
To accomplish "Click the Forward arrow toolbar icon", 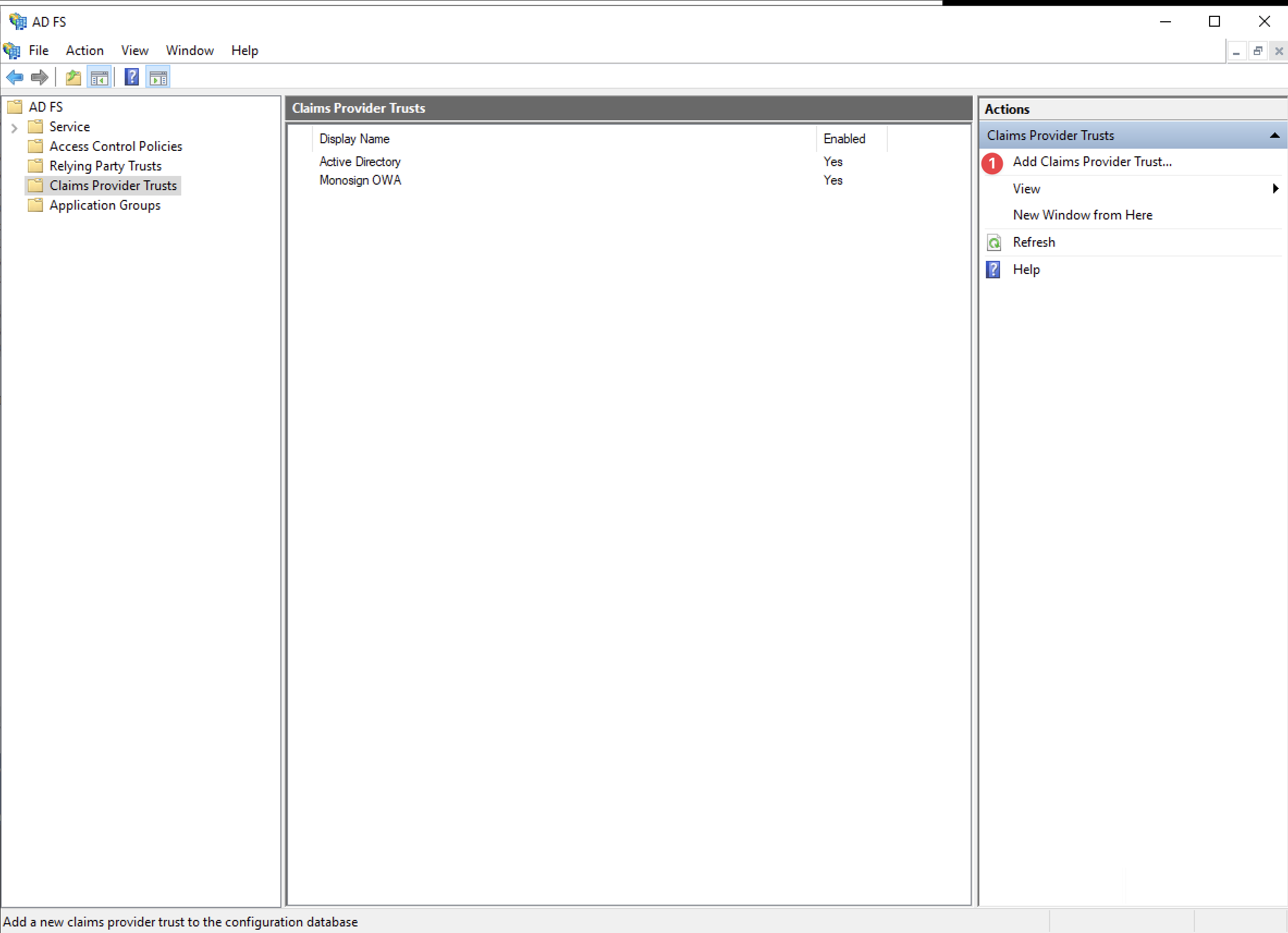I will pos(39,77).
